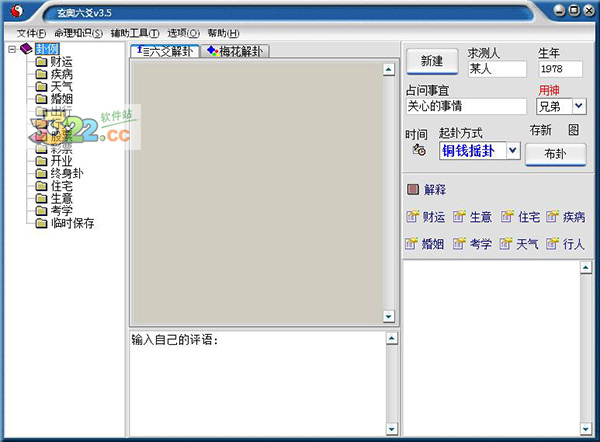Screen dimensions: 600x442
Task: Switch to the 六爻解卦 tab
Action: coord(165,51)
